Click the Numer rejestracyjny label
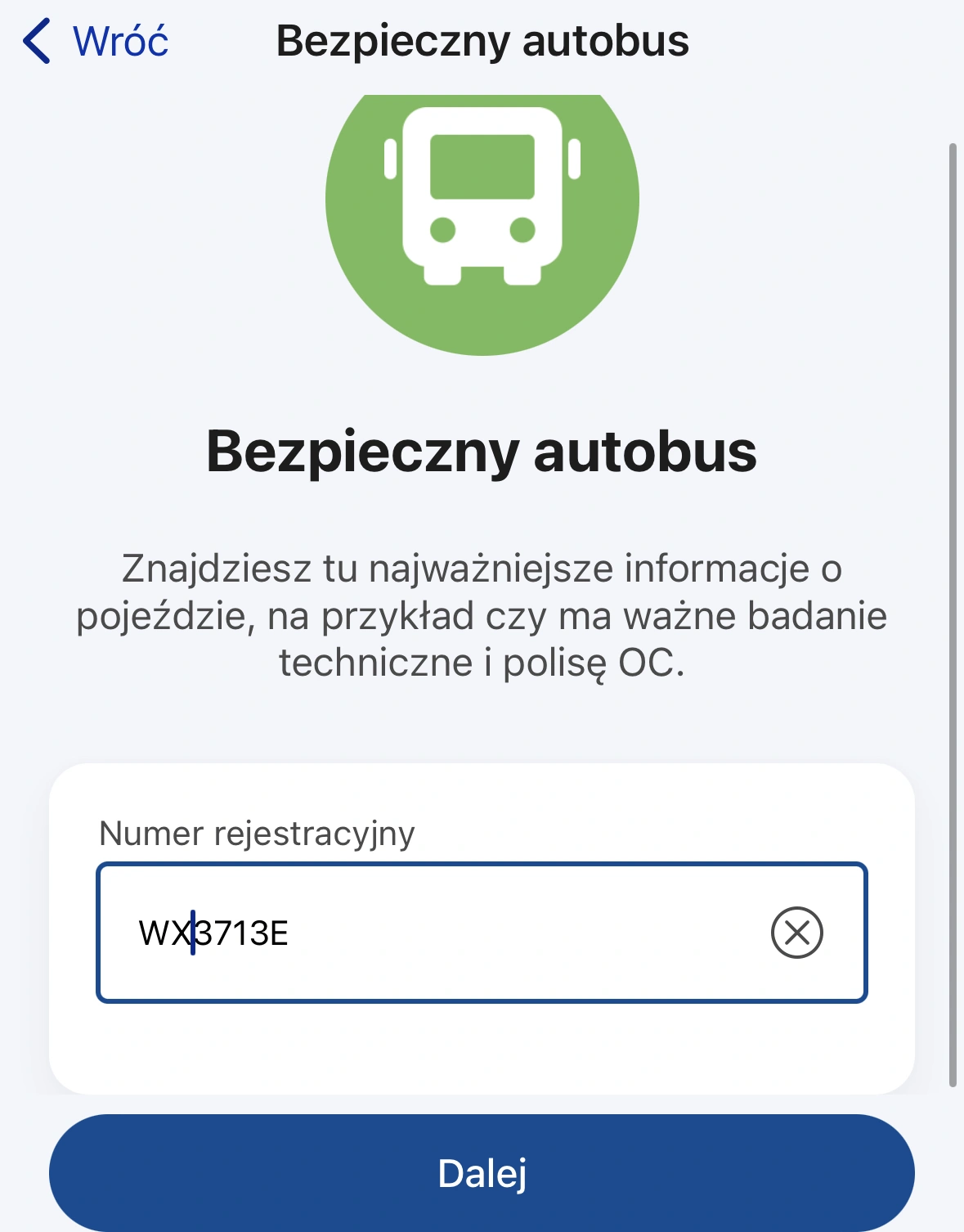Screen dimensions: 964x1232 257,834
